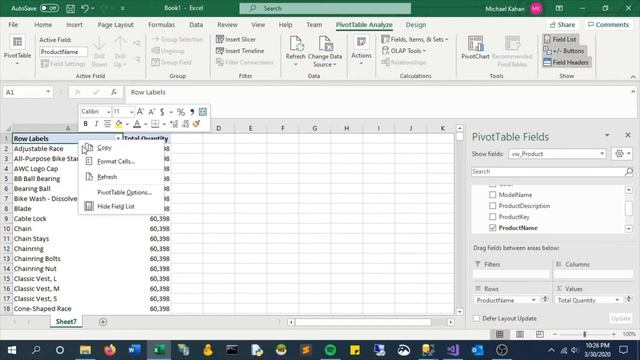
Task: Switch to the Design ribbon tab
Action: coord(416,25)
